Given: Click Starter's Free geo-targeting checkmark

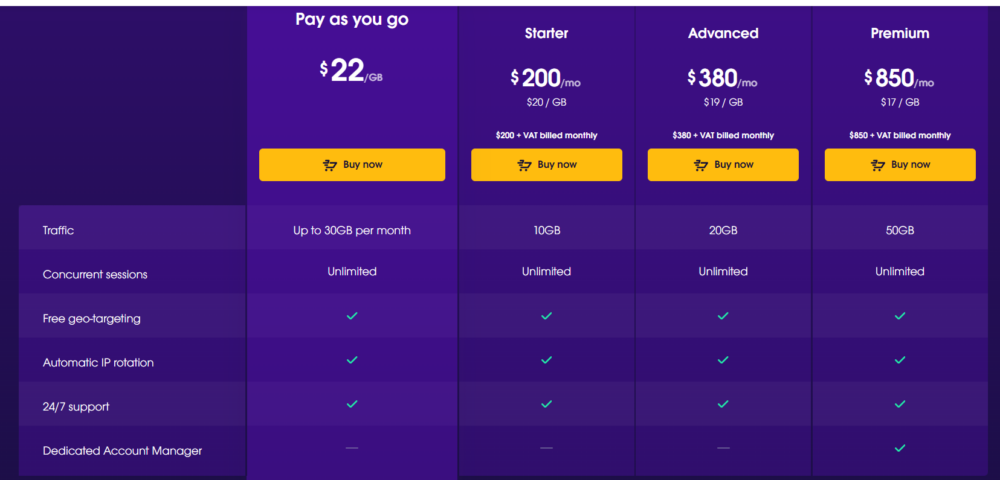Looking at the screenshot, I should click(x=546, y=316).
